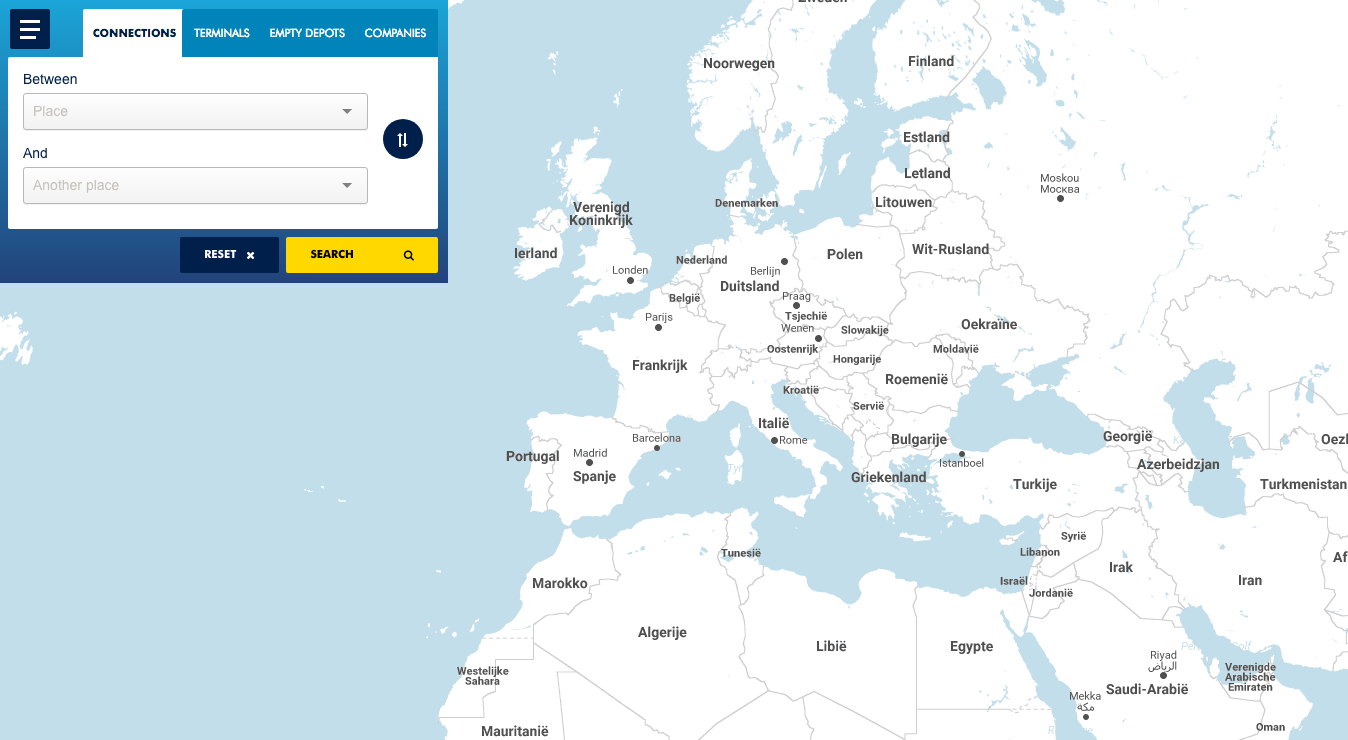Click the 'Polen' country label
The image size is (1348, 740).
[845, 254]
